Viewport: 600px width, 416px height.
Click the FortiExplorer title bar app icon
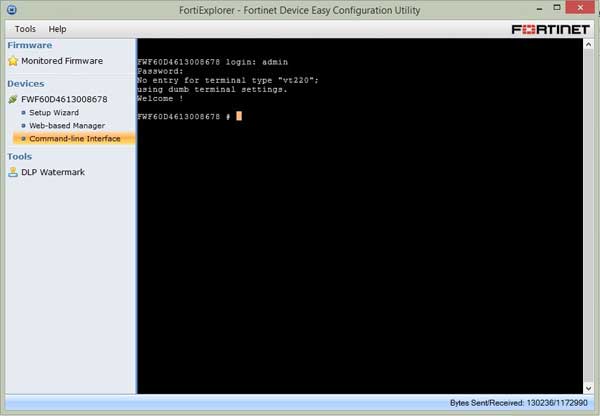pos(12,10)
